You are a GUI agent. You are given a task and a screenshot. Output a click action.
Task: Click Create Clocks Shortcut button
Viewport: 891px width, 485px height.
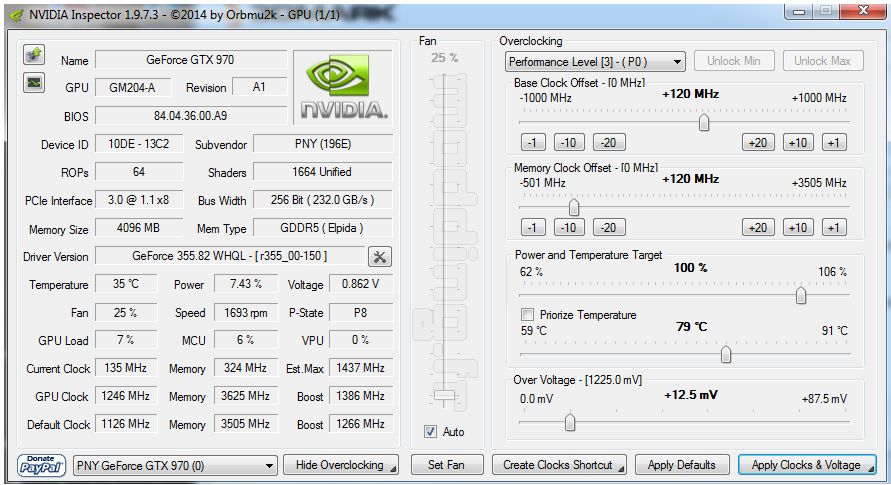(559, 465)
